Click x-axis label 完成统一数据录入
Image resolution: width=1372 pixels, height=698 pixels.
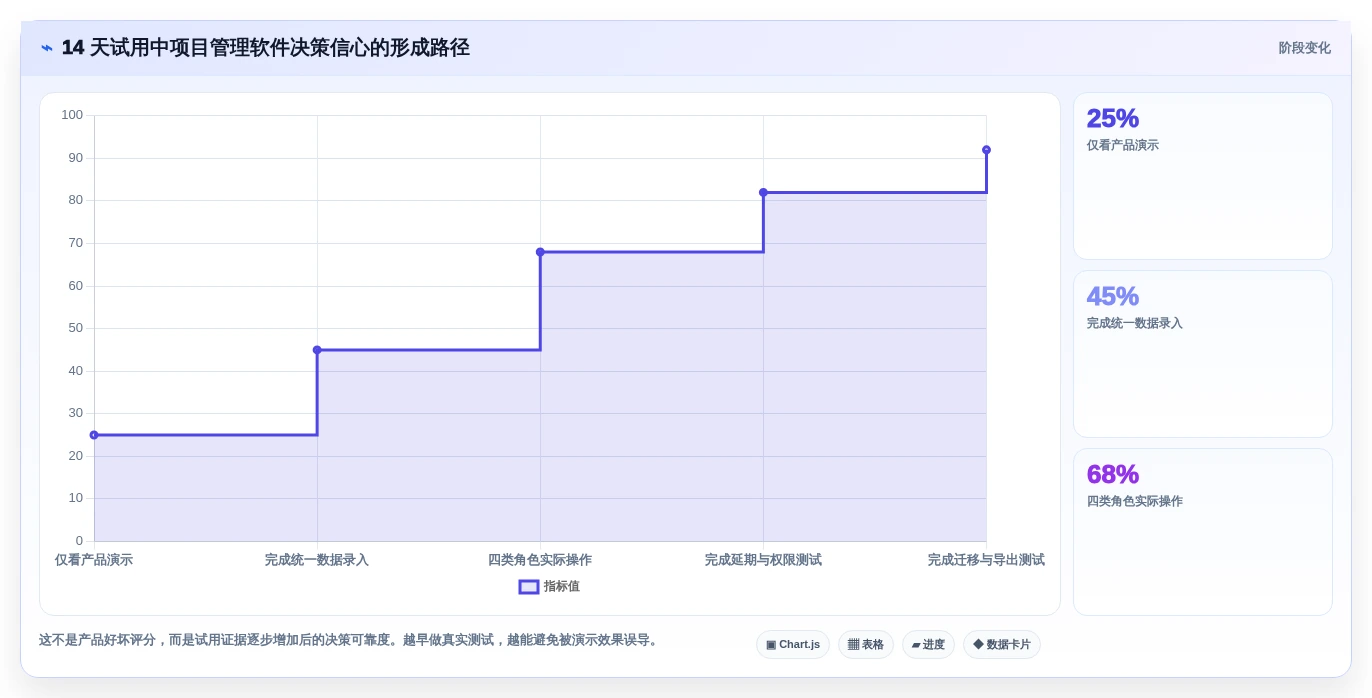tap(317, 560)
